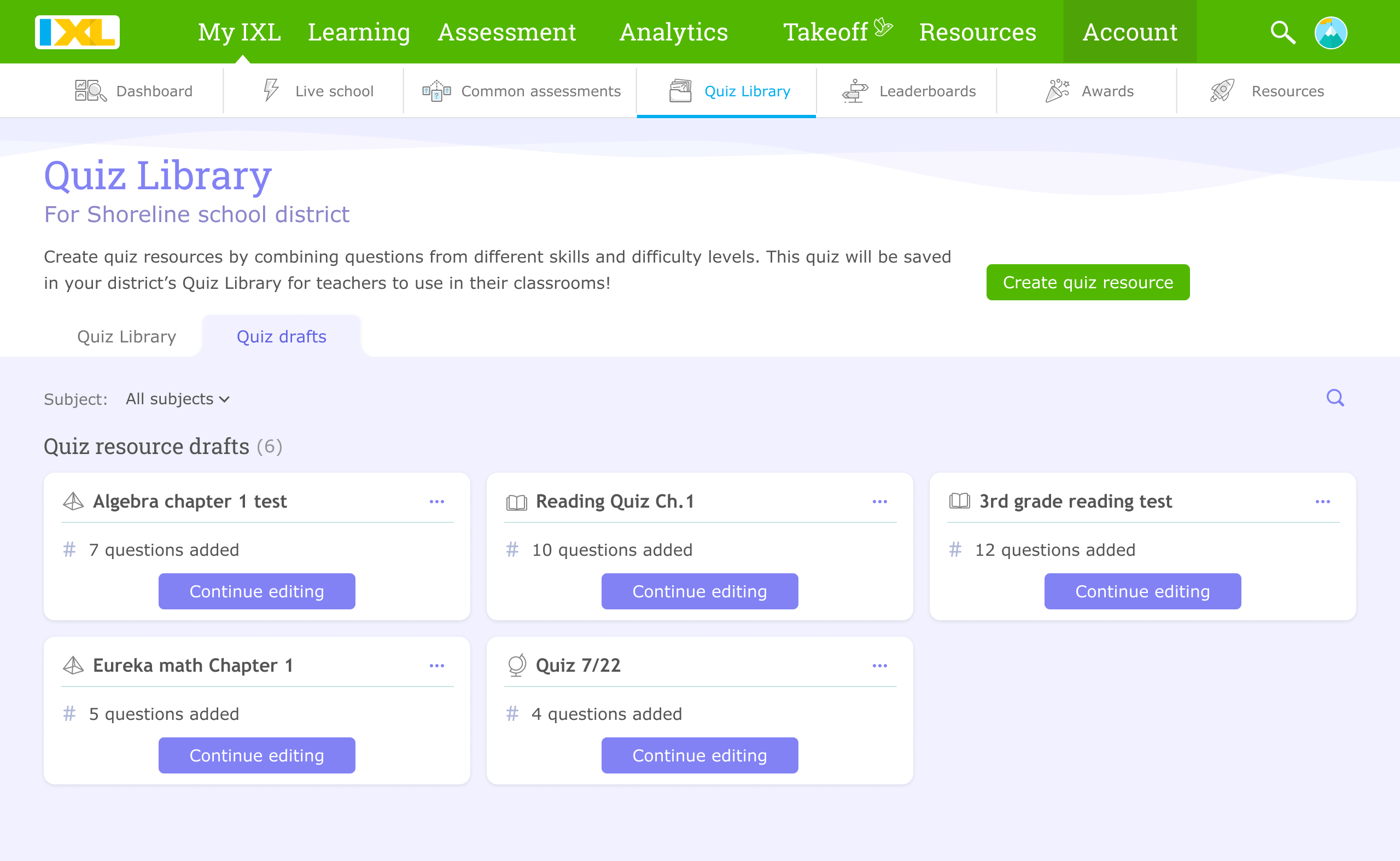Image resolution: width=1400 pixels, height=861 pixels.
Task: Open My IXL menu
Action: click(x=240, y=32)
